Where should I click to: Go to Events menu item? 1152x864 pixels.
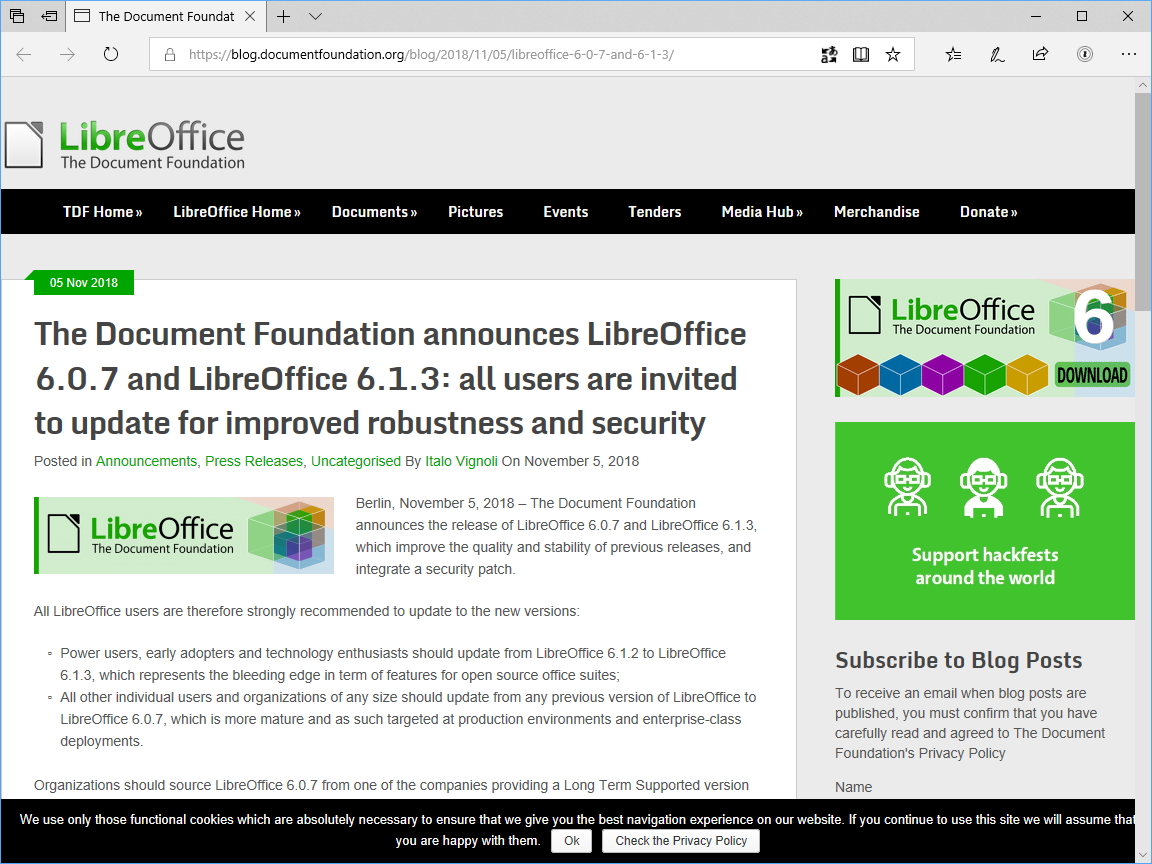click(566, 212)
